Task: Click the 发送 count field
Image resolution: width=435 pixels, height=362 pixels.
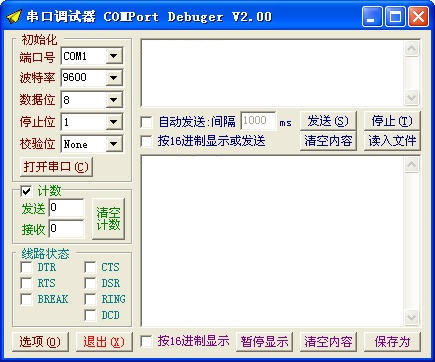Action: 66,209
